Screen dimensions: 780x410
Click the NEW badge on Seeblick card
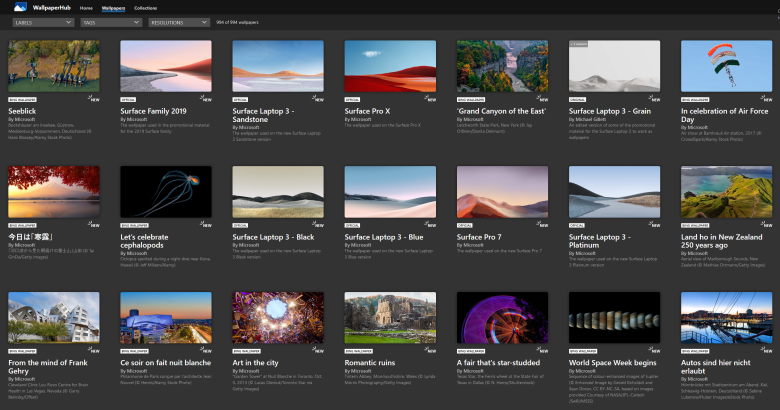click(x=95, y=99)
